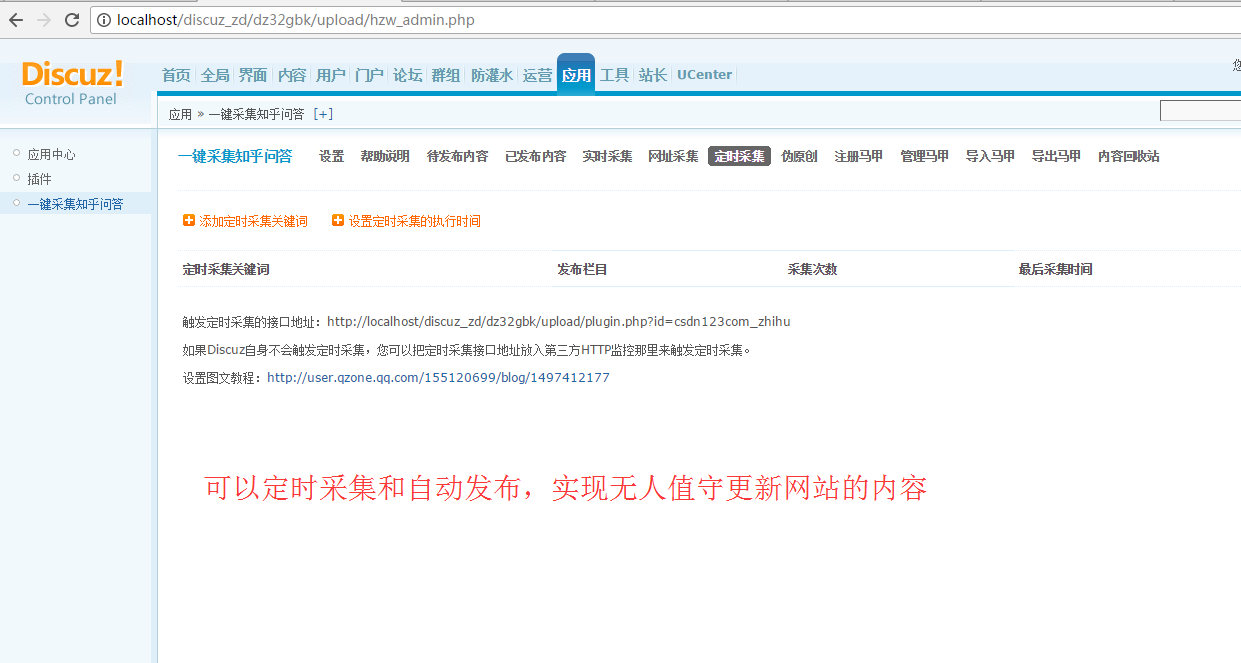Open the 全局 top menu
Image resolution: width=1241 pixels, height=663 pixels.
coord(215,75)
